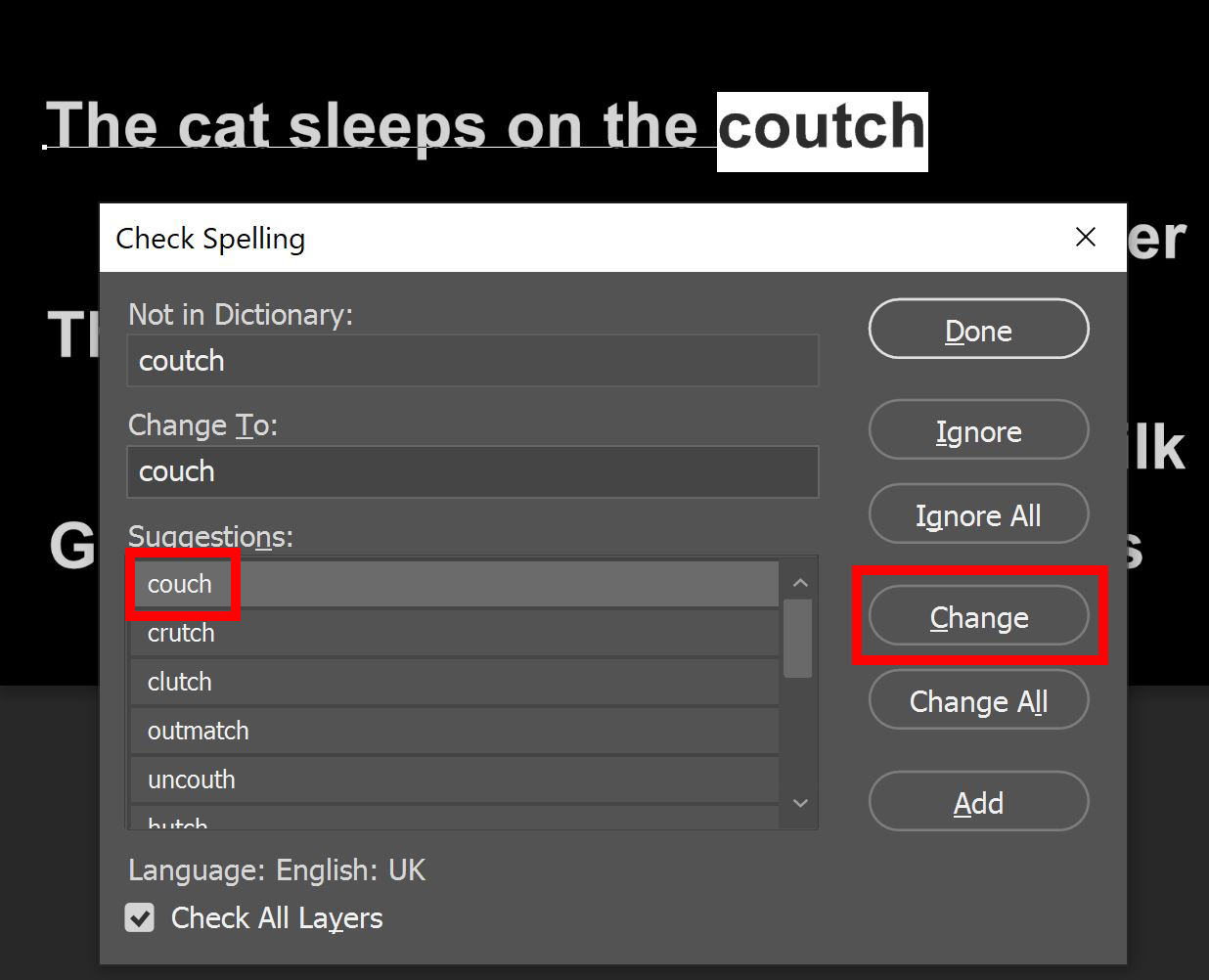Click the Check Spelling dialog title bar
1209x980 pixels.
[489, 238]
